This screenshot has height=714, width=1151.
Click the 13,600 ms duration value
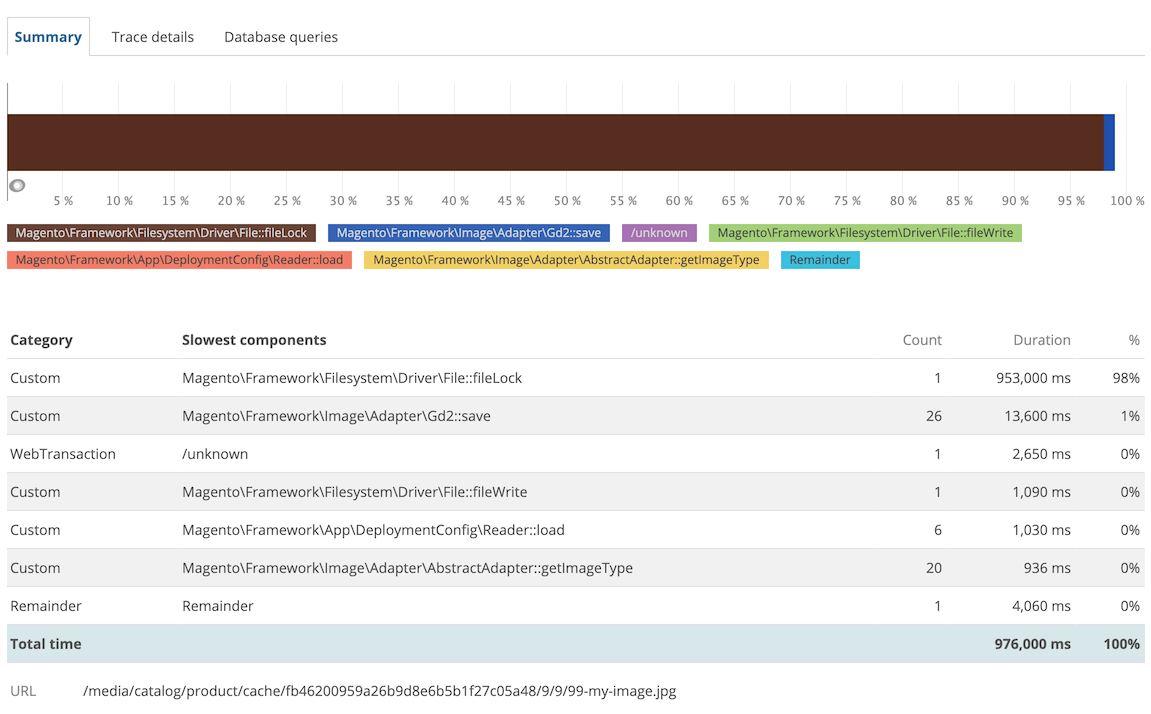tap(1037, 416)
